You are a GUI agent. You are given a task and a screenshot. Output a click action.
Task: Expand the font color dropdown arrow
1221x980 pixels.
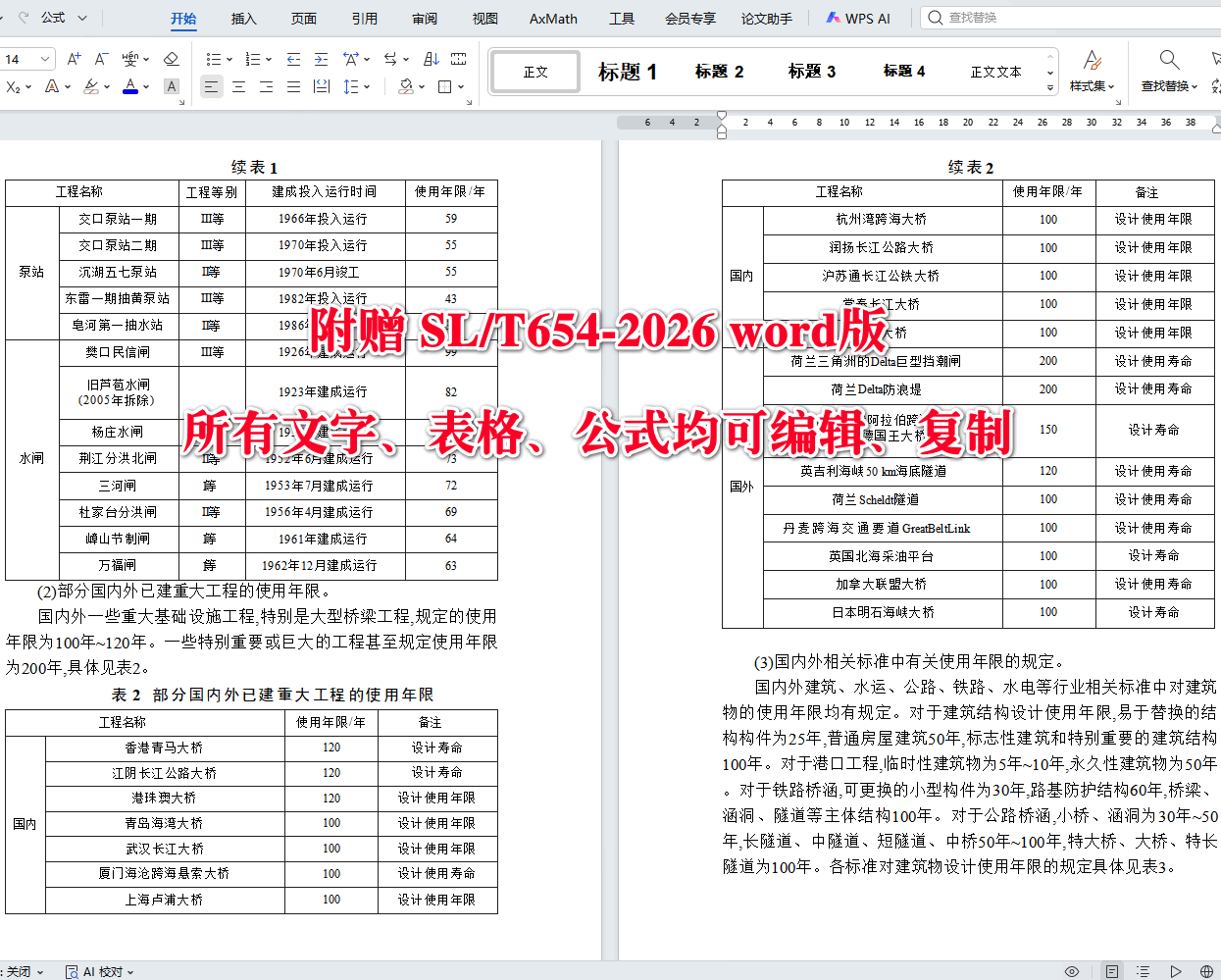click(147, 86)
